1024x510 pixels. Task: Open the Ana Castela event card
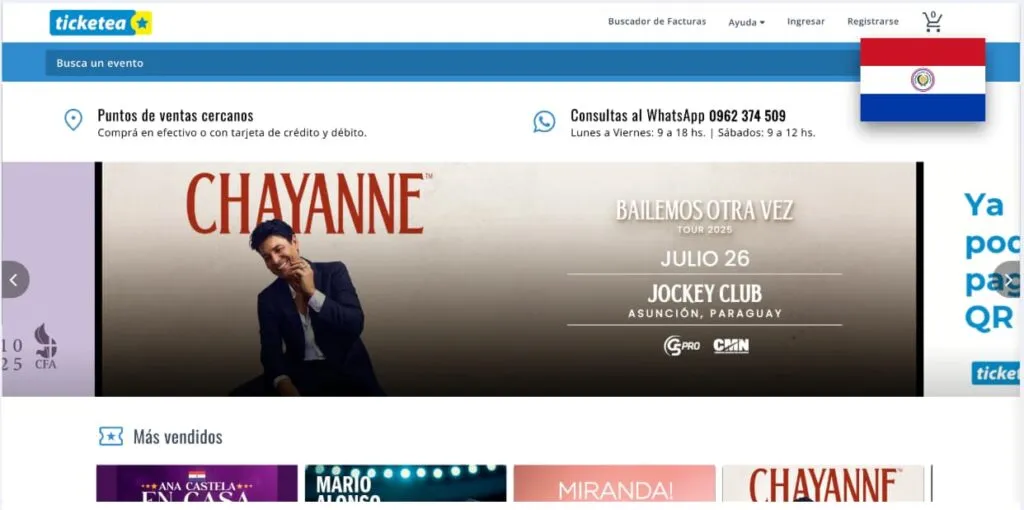(197, 483)
